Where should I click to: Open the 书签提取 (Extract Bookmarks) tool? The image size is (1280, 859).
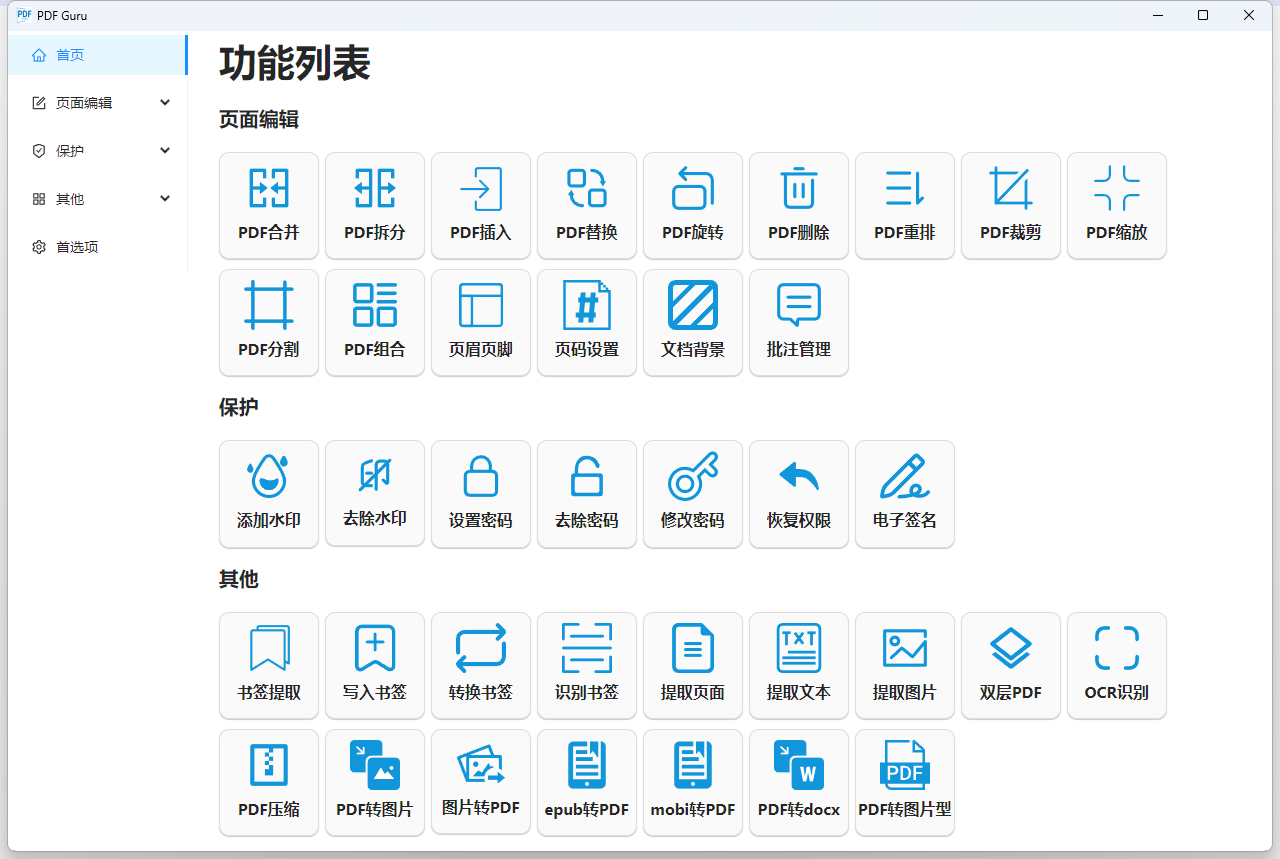[268, 665]
